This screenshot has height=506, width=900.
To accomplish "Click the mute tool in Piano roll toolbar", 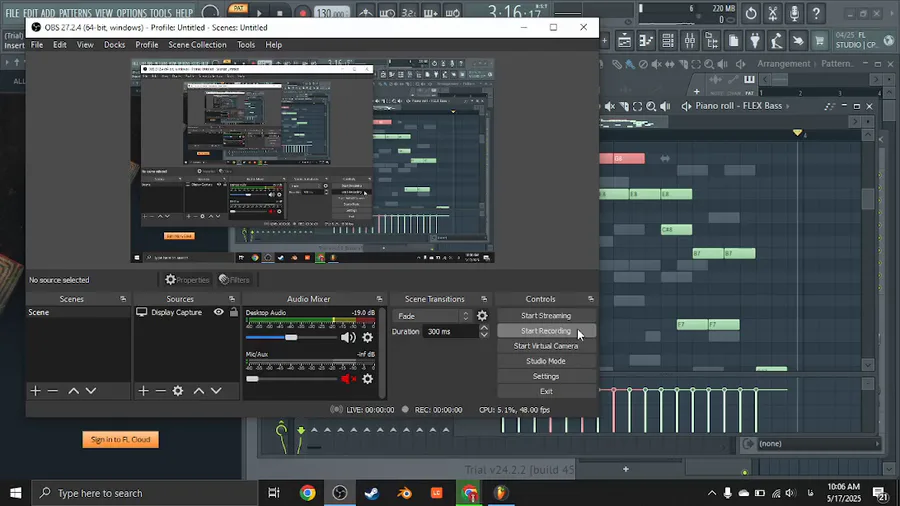I will [610, 106].
